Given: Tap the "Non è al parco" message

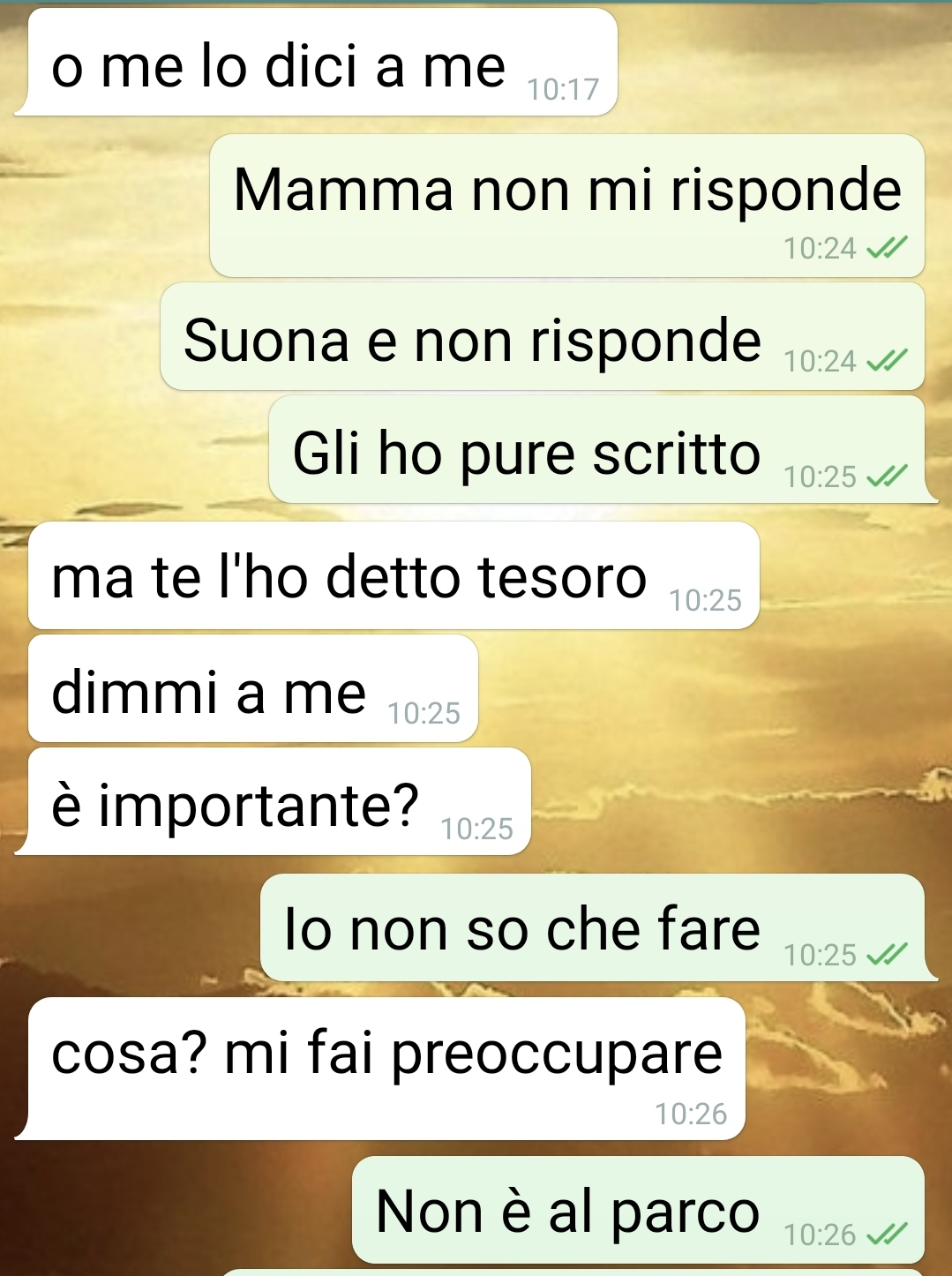Looking at the screenshot, I should coord(638,1210).
